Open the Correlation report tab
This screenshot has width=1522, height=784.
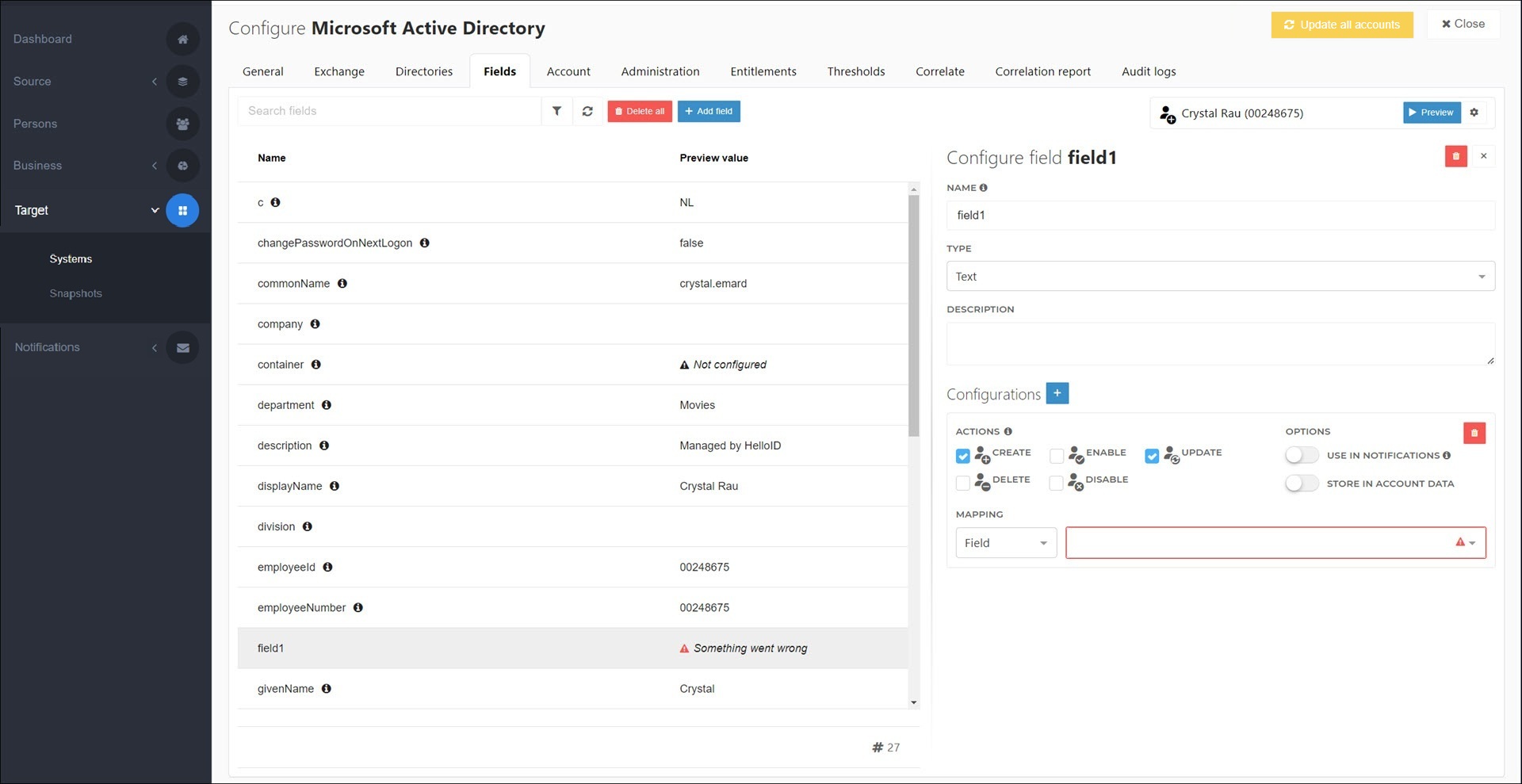[x=1042, y=71]
